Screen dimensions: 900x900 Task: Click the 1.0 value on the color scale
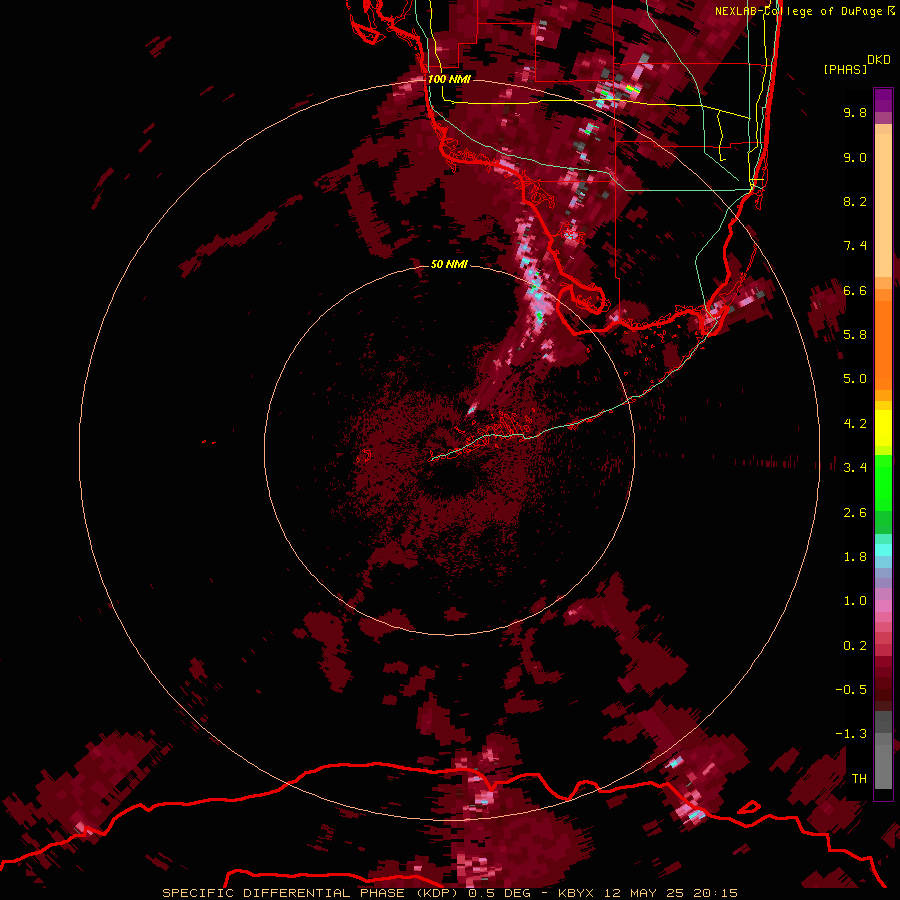coord(855,601)
